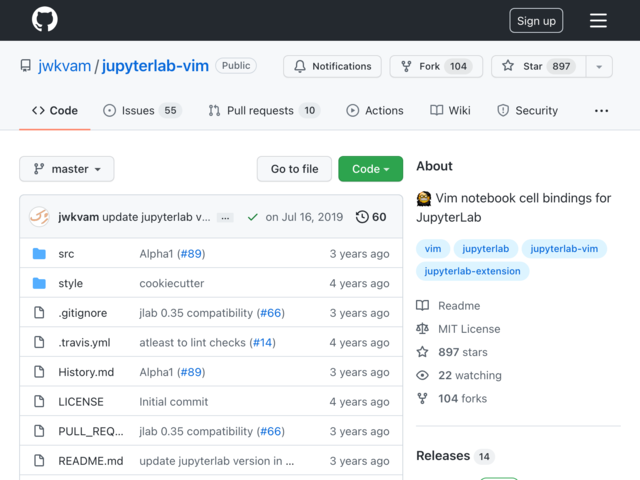640x480 pixels.
Task: Open the LICENSE file name
Action: pyautogui.click(x=81, y=402)
